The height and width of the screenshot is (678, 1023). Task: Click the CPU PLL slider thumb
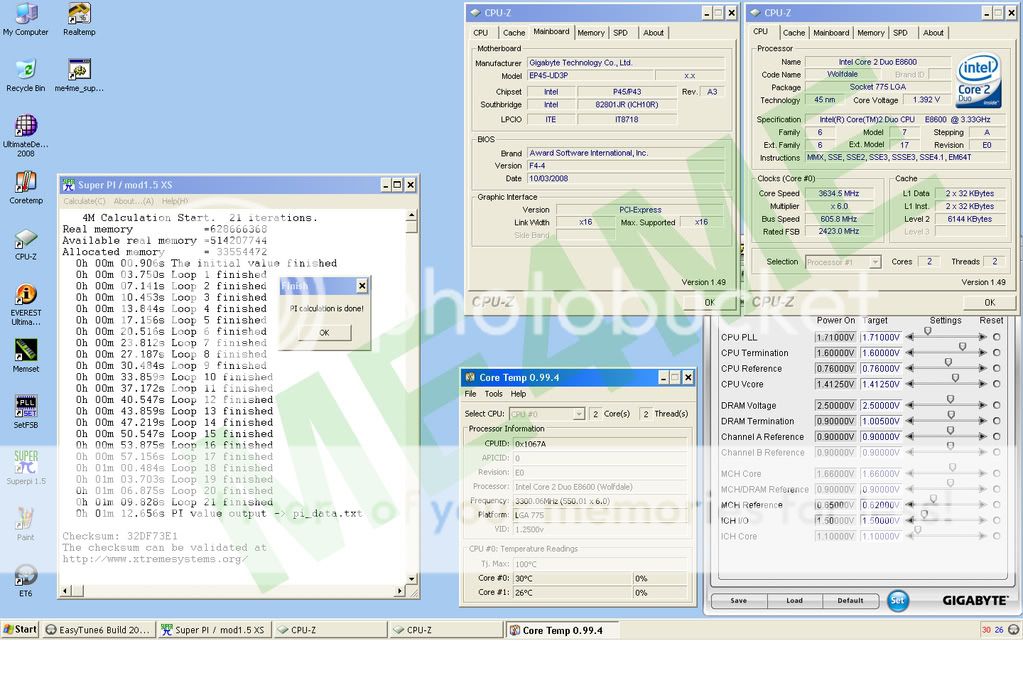pyautogui.click(x=927, y=331)
